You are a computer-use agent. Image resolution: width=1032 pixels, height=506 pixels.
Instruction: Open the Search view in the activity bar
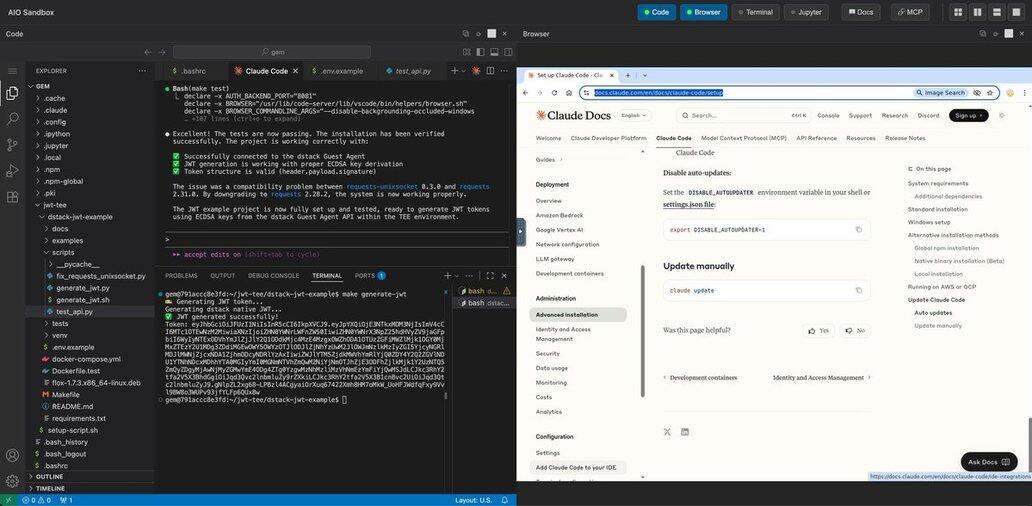[x=12, y=119]
